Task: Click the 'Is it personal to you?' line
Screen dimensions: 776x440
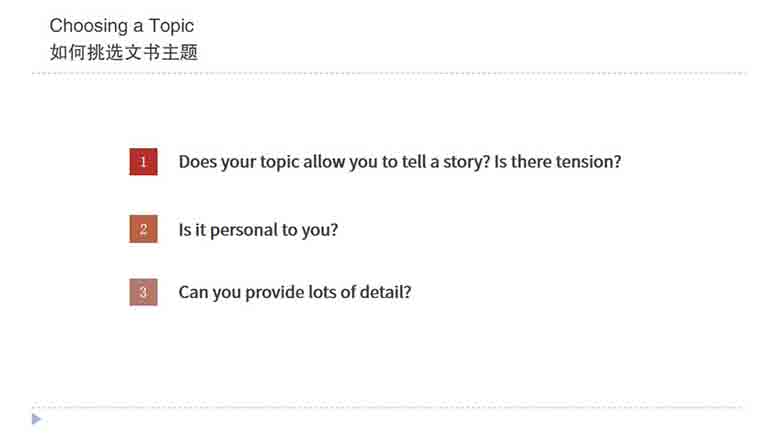Action: pyautogui.click(x=258, y=230)
